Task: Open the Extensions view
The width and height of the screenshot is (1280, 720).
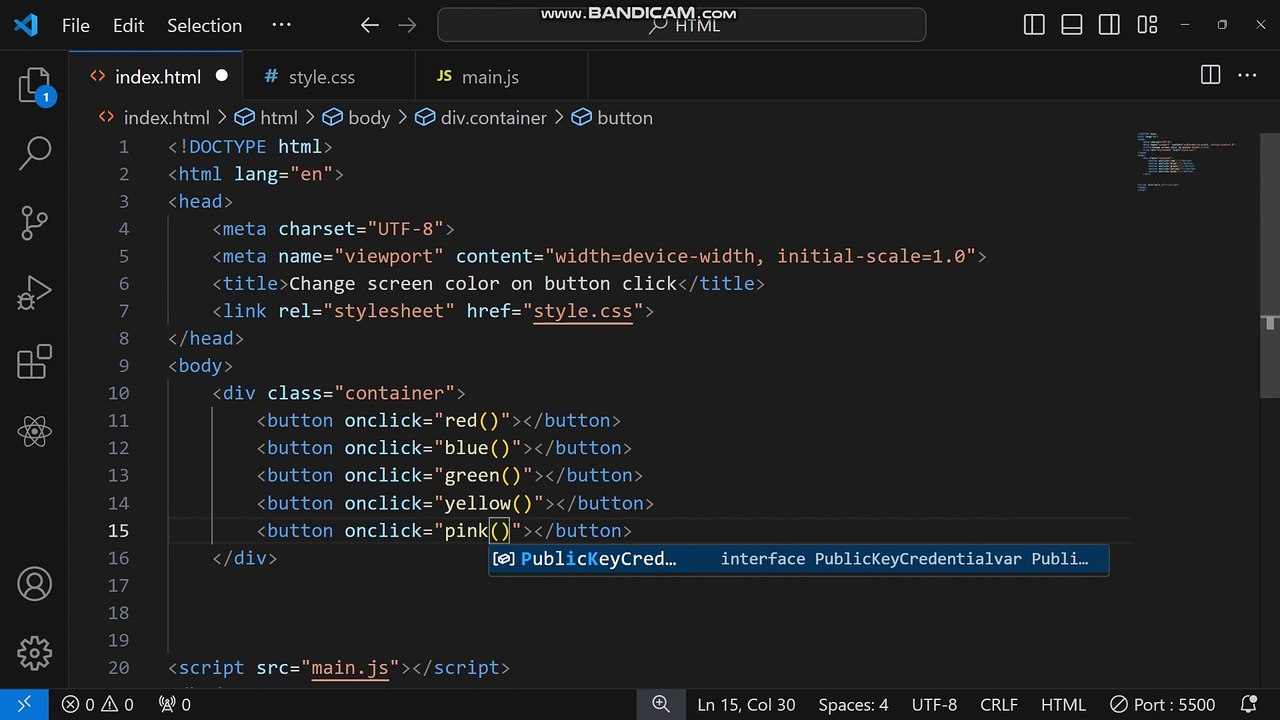Action: coord(34,362)
